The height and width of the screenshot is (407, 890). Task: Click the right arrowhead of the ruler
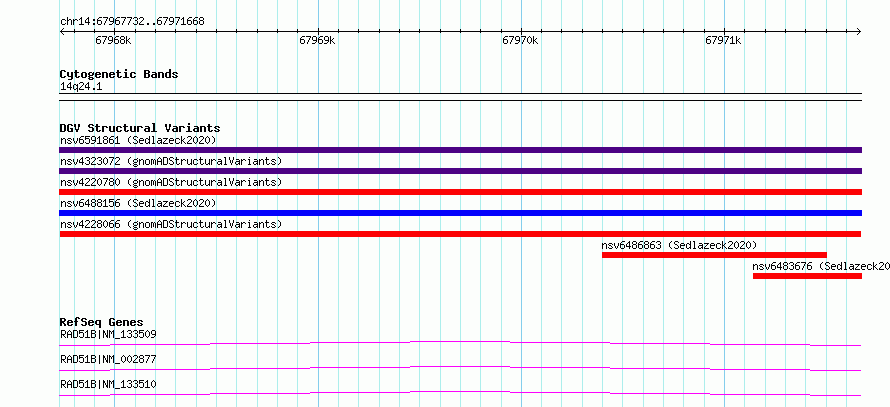[859, 31]
